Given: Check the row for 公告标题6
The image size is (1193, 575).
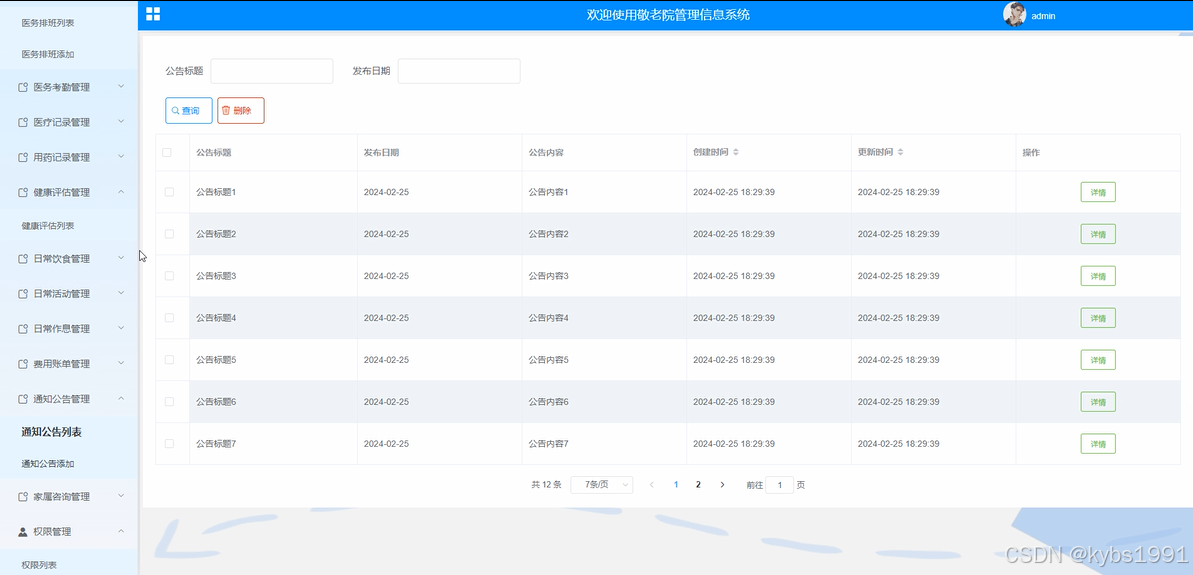Looking at the screenshot, I should (x=169, y=401).
